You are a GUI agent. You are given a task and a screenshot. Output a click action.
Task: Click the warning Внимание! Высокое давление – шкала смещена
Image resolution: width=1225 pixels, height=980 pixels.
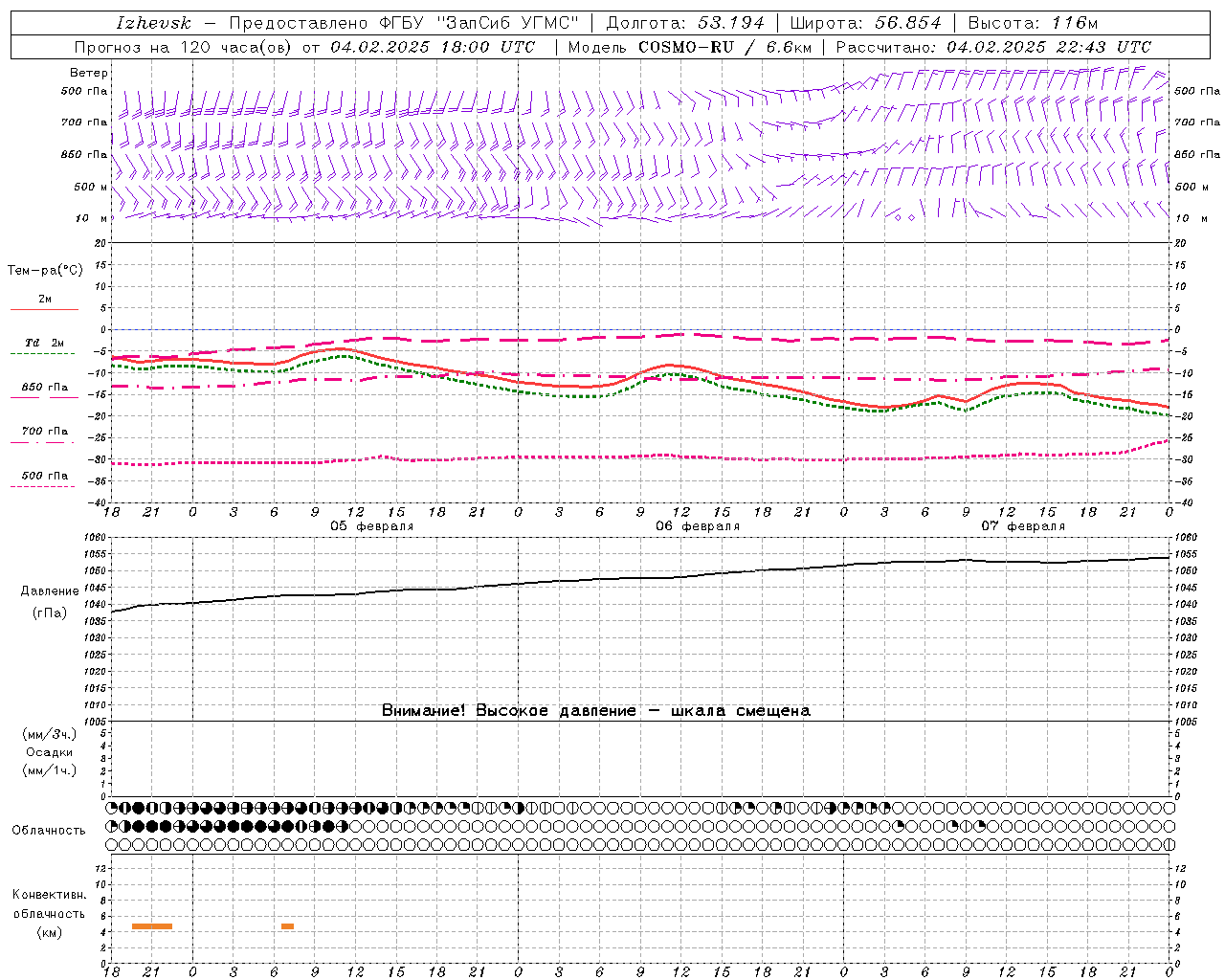coord(596,710)
